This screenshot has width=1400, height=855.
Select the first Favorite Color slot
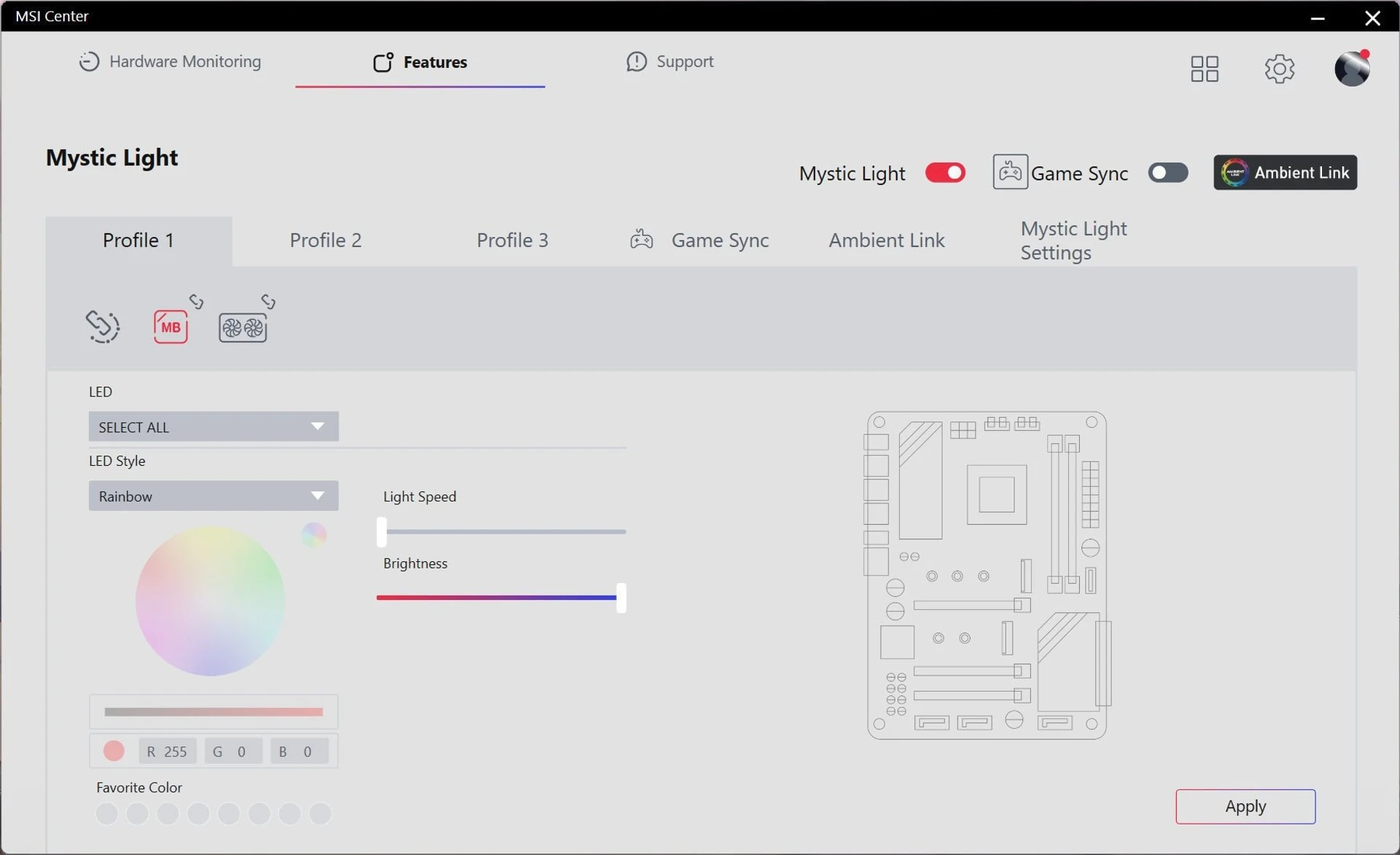(106, 813)
